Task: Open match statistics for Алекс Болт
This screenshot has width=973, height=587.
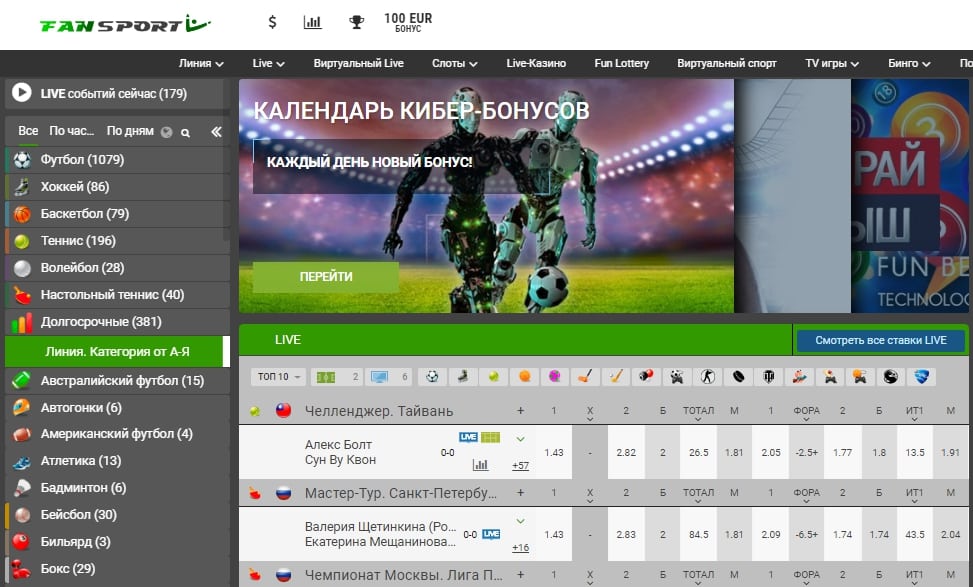Action: pyautogui.click(x=480, y=465)
